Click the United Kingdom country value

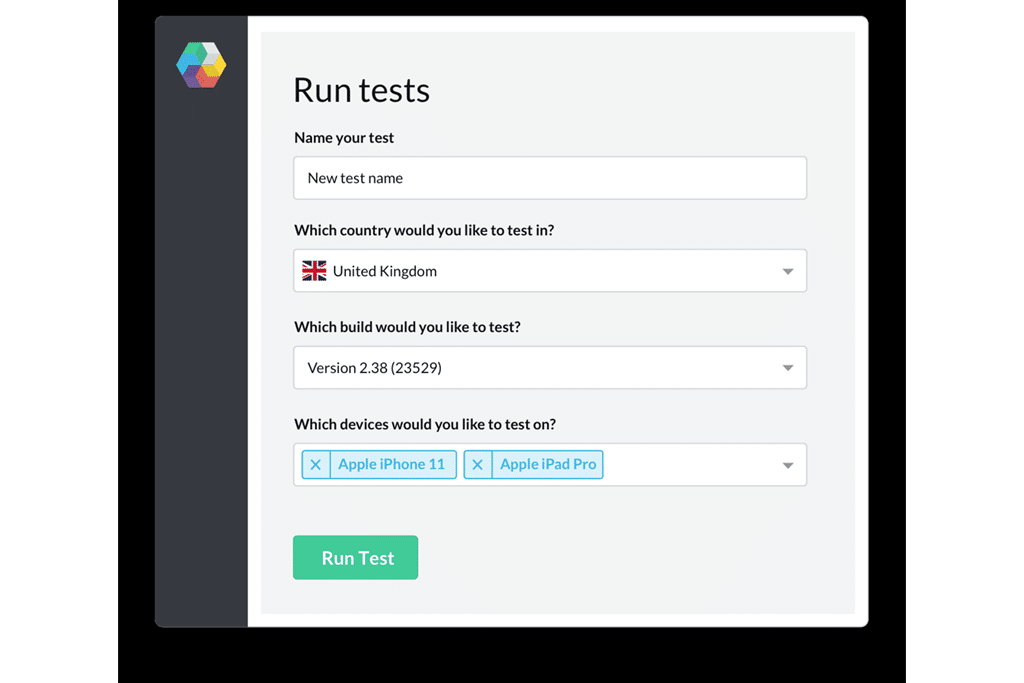click(x=385, y=271)
